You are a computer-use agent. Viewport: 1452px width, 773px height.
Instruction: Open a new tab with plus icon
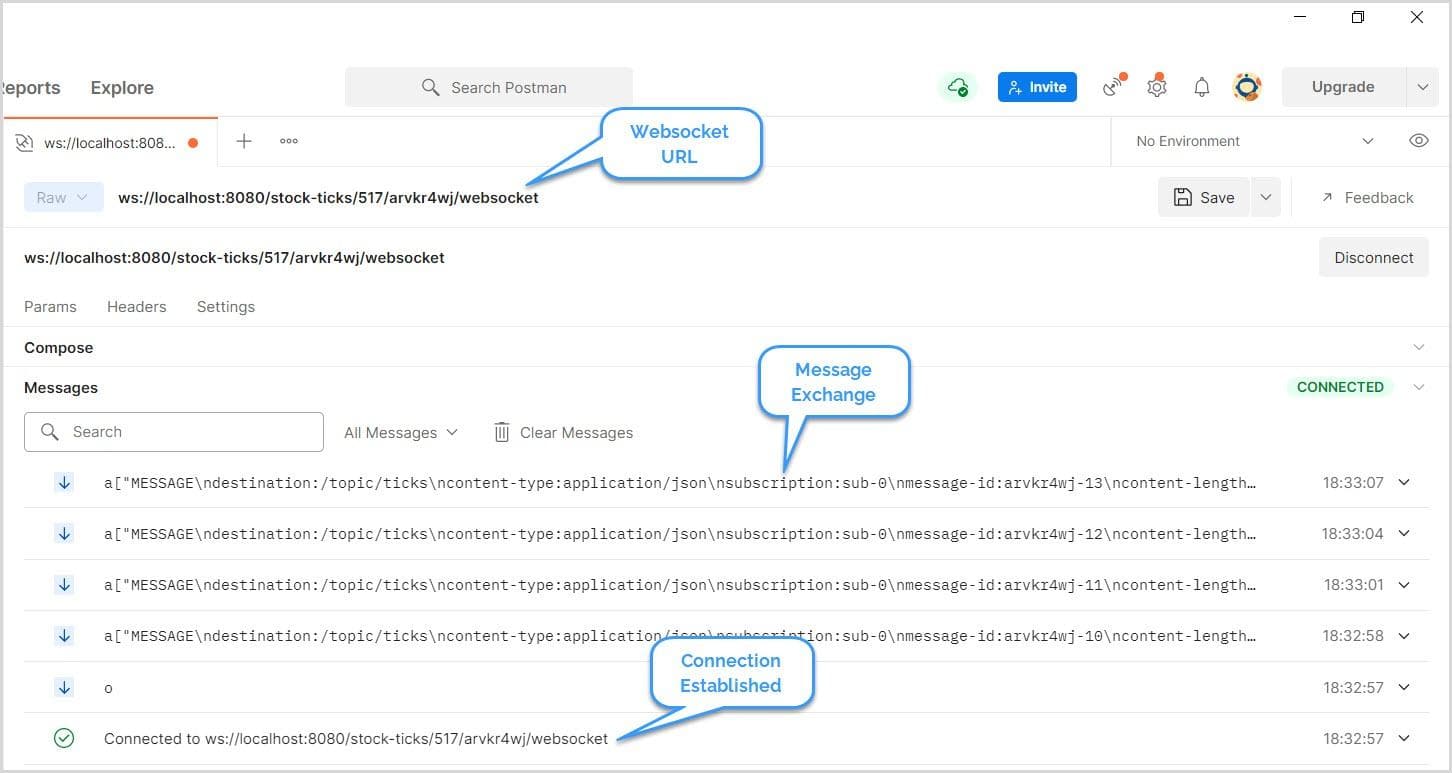tap(244, 141)
